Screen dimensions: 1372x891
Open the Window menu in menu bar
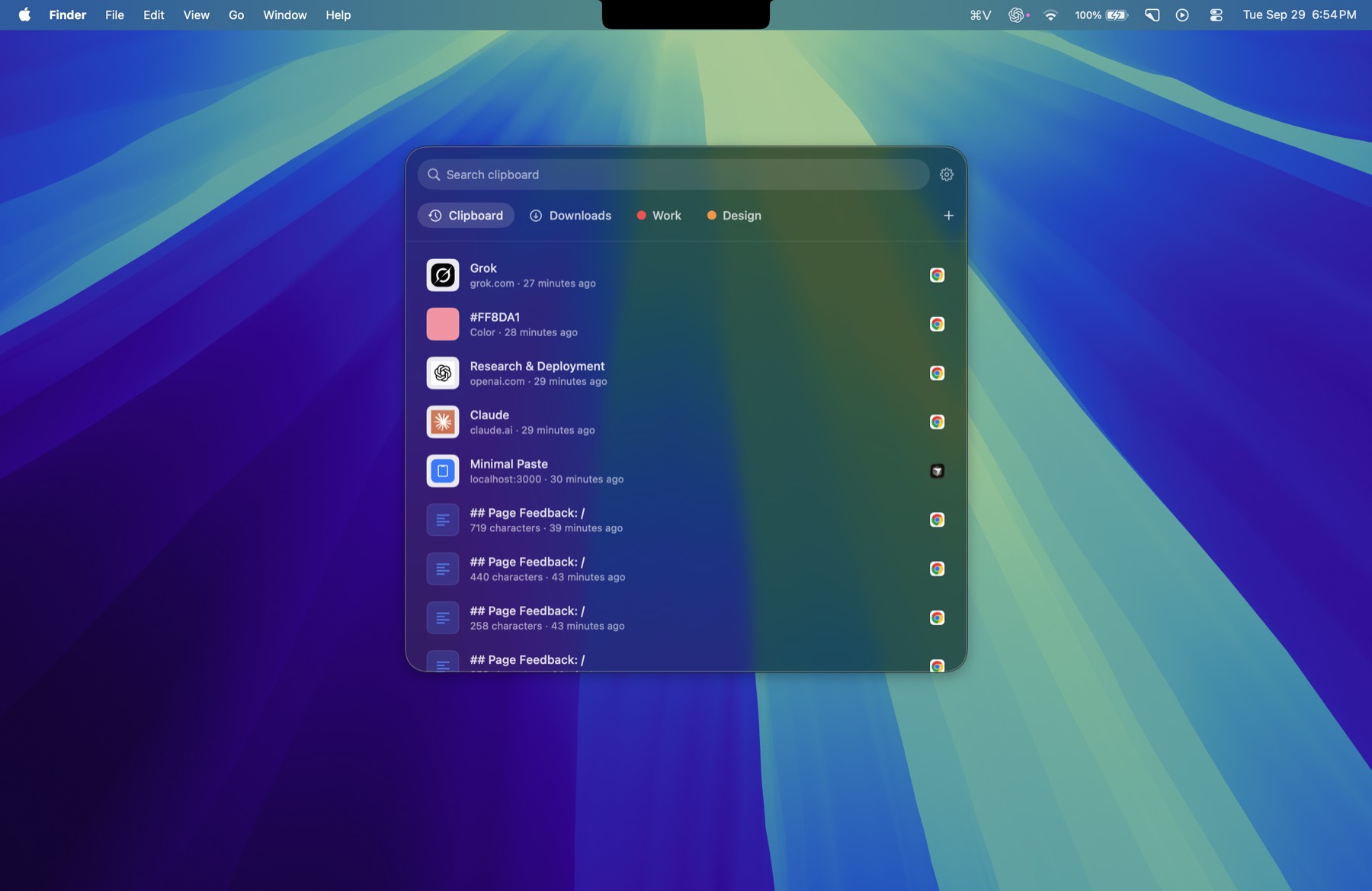pos(284,14)
